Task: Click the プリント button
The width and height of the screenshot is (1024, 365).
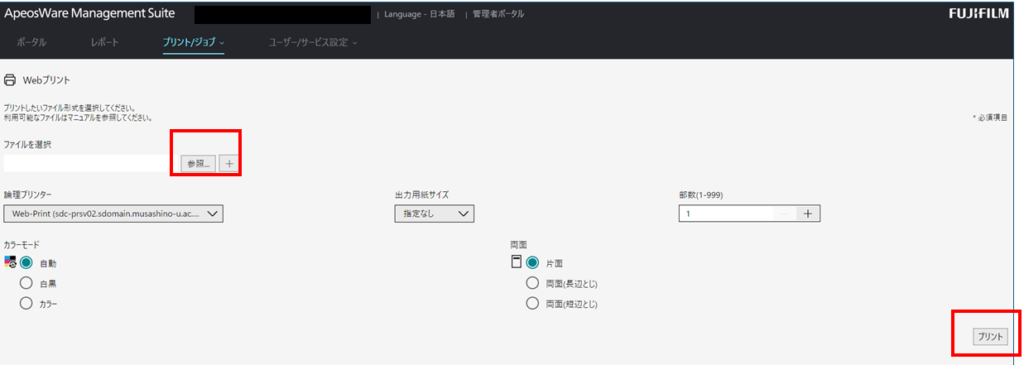Action: pyautogui.click(x=989, y=336)
